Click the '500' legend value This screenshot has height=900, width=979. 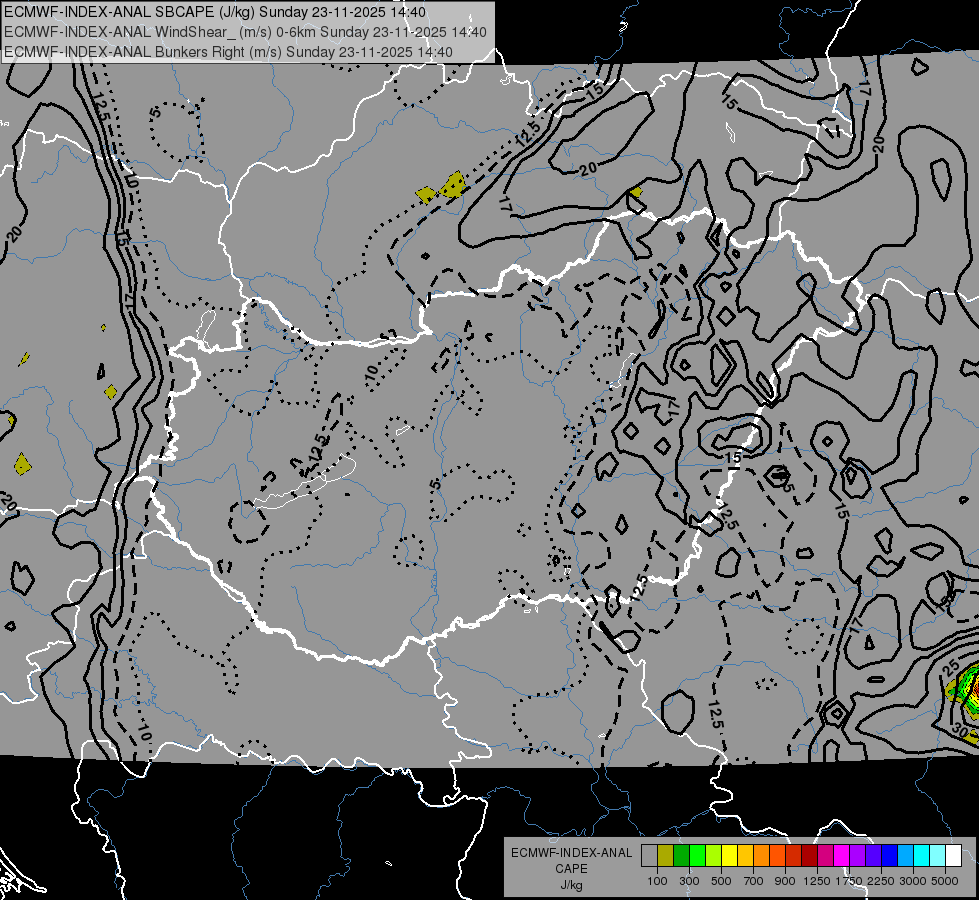point(721,881)
